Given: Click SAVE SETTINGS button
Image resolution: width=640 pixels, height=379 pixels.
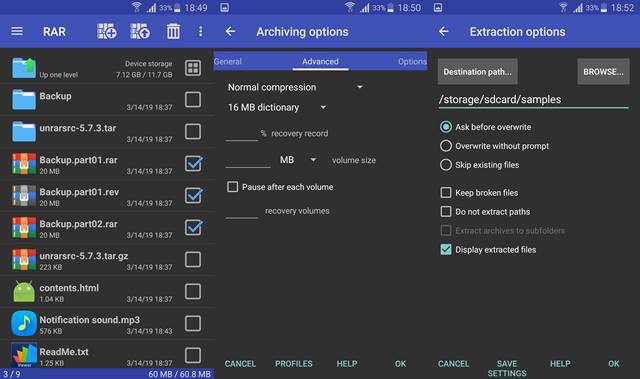Looking at the screenshot, I should pos(507,368).
